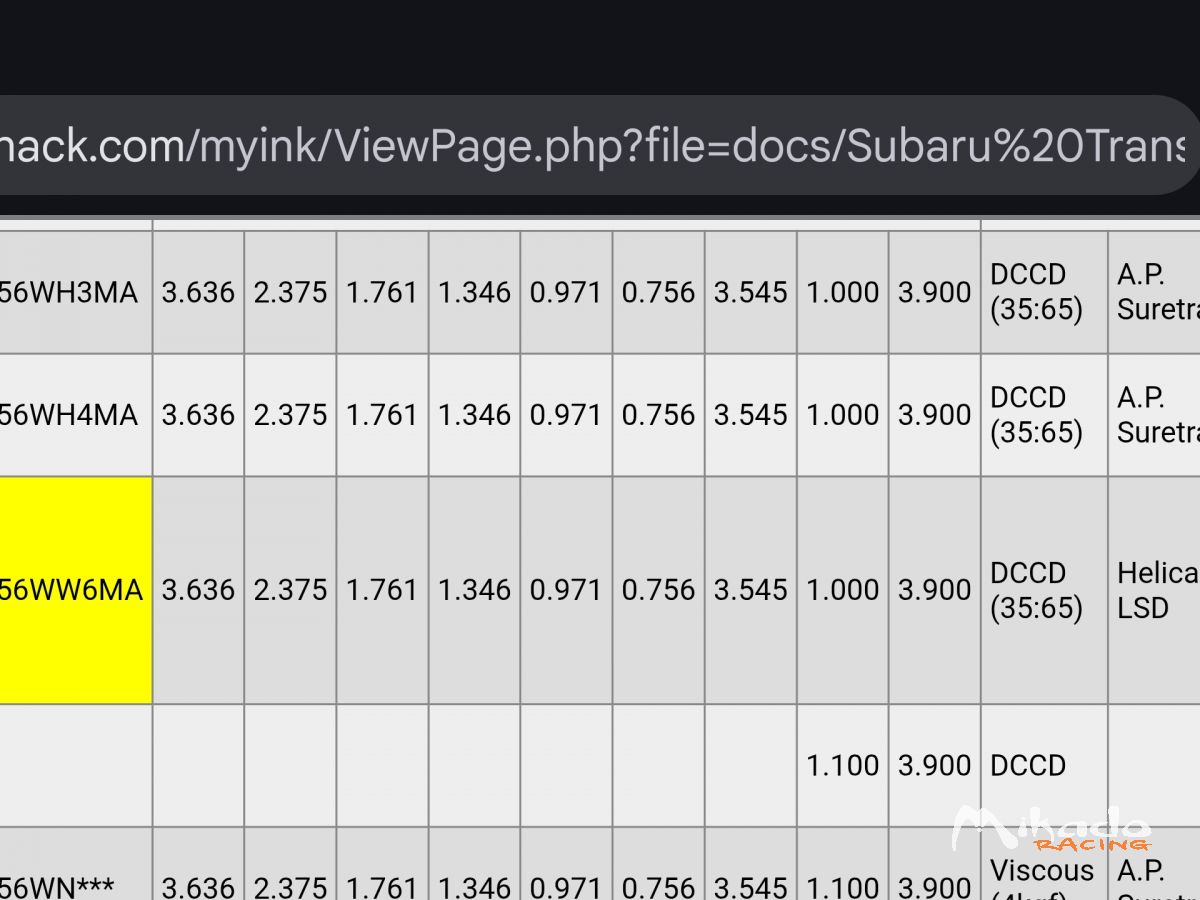This screenshot has width=1200, height=900.
Task: Click 3.545 in the 56WW6MA row
Action: click(x=750, y=590)
